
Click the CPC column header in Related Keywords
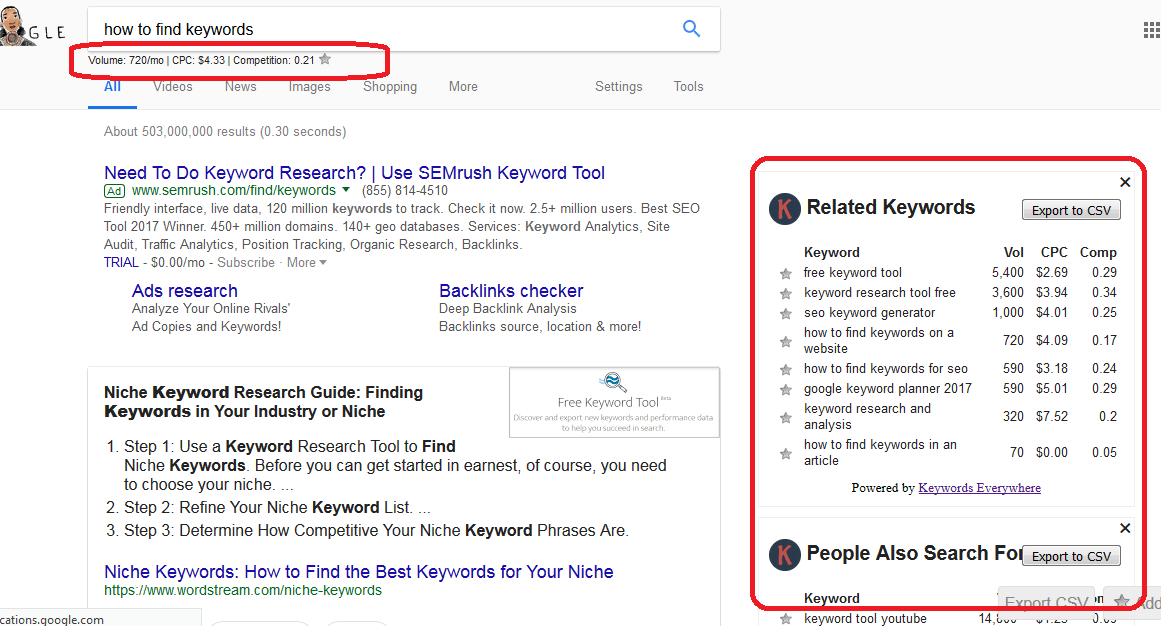[1054, 253]
